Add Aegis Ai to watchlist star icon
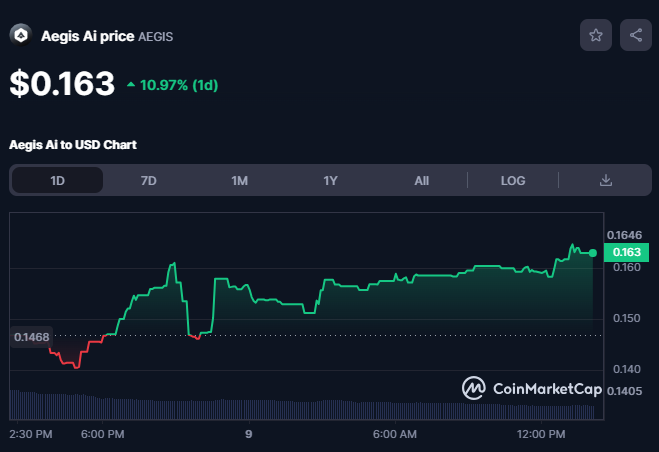 click(x=596, y=35)
